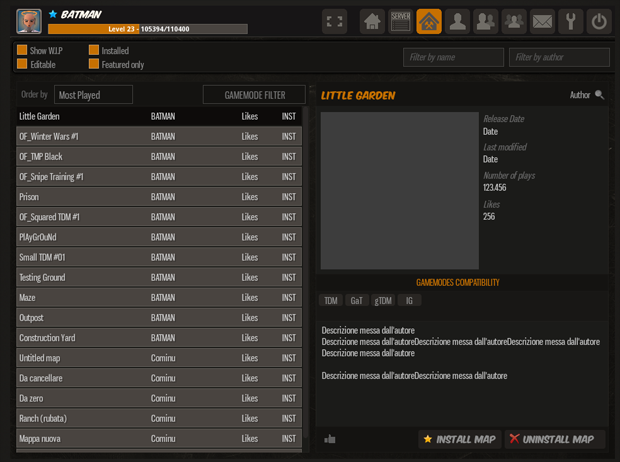Focus the Filter by author field
620x462 pixels.
(x=559, y=57)
